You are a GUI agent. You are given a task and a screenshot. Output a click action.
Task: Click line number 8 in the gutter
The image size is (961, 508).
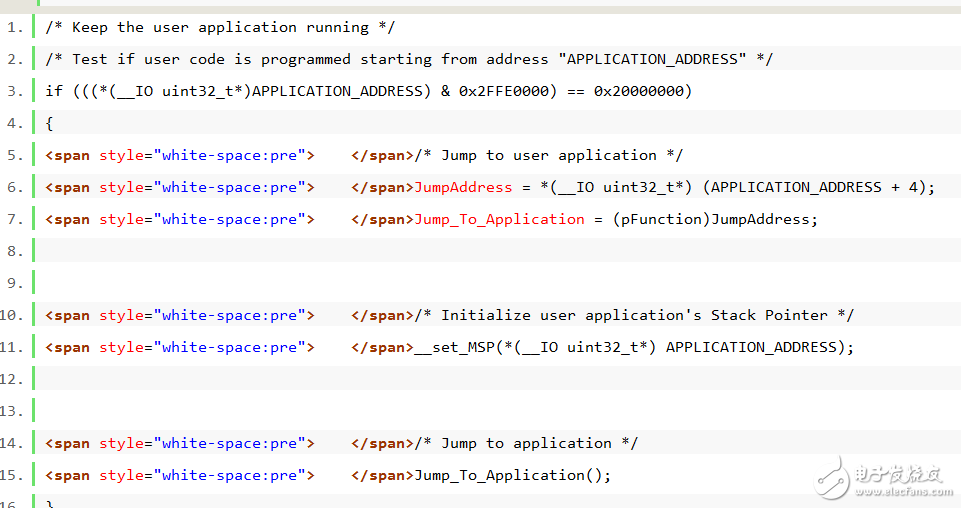tap(15, 252)
